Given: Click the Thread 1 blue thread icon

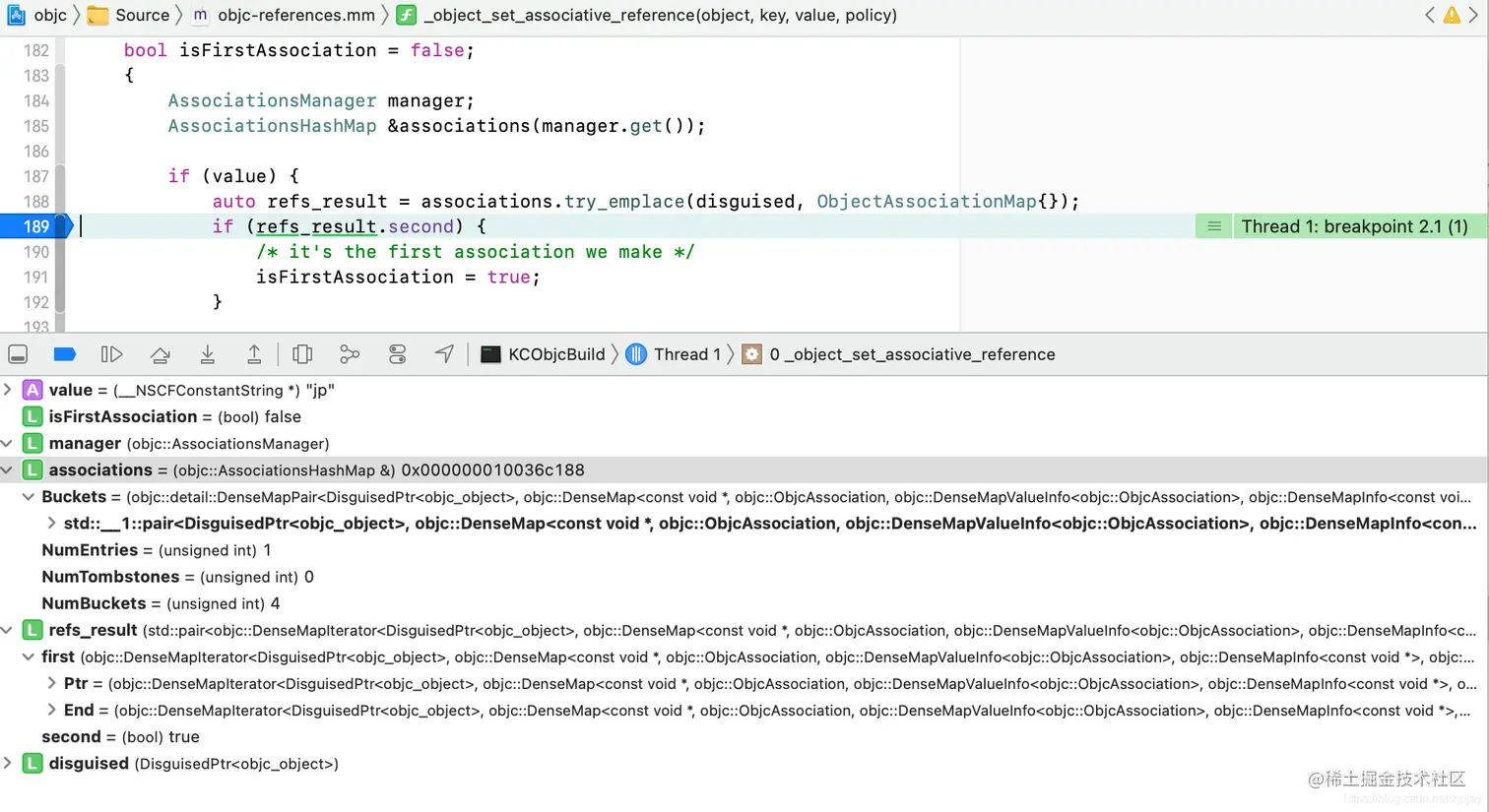Looking at the screenshot, I should [x=636, y=354].
